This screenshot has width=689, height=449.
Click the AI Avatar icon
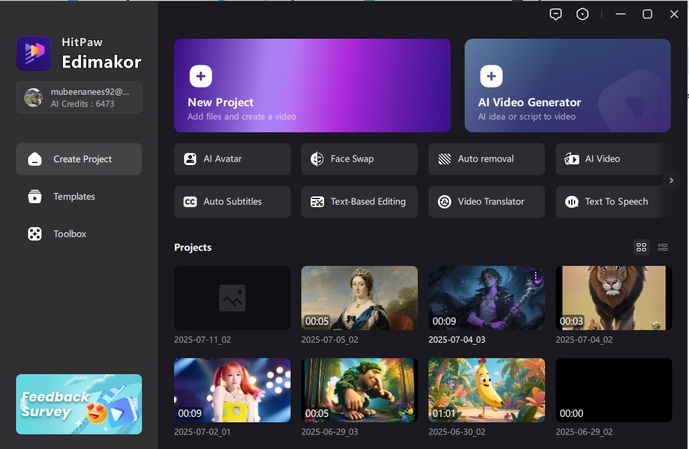click(190, 159)
